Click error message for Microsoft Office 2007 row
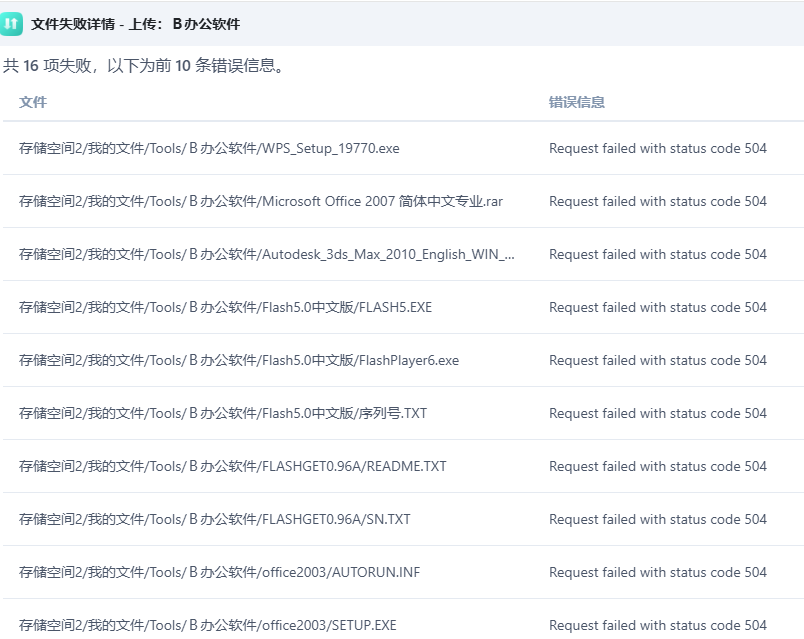Viewport: 804px width, 639px height. click(658, 201)
